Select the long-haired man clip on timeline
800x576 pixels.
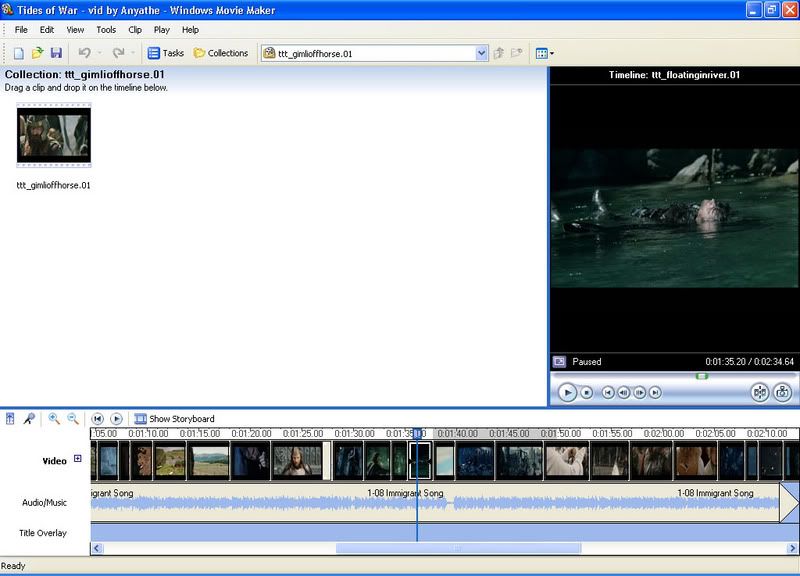(x=297, y=461)
